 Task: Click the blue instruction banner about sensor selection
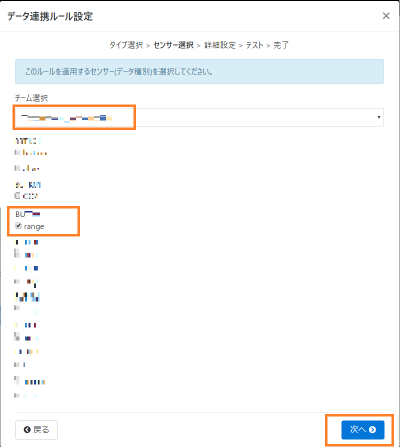pos(199,71)
